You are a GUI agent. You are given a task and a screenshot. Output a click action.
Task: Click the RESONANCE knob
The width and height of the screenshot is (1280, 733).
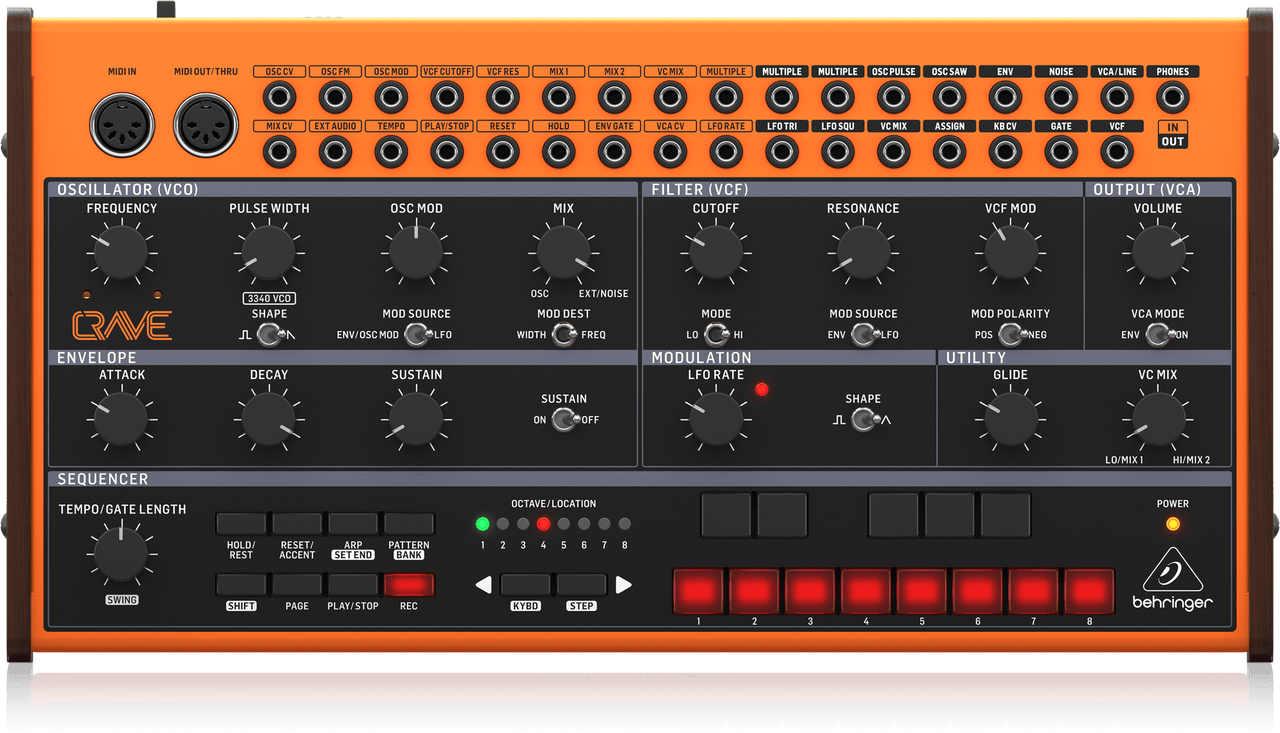[x=863, y=252]
